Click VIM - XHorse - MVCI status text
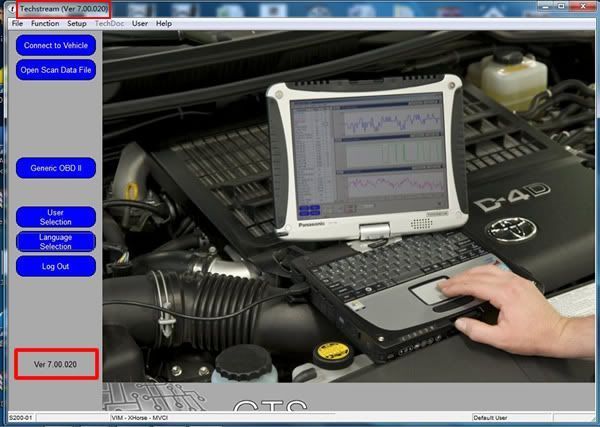 (x=140, y=418)
